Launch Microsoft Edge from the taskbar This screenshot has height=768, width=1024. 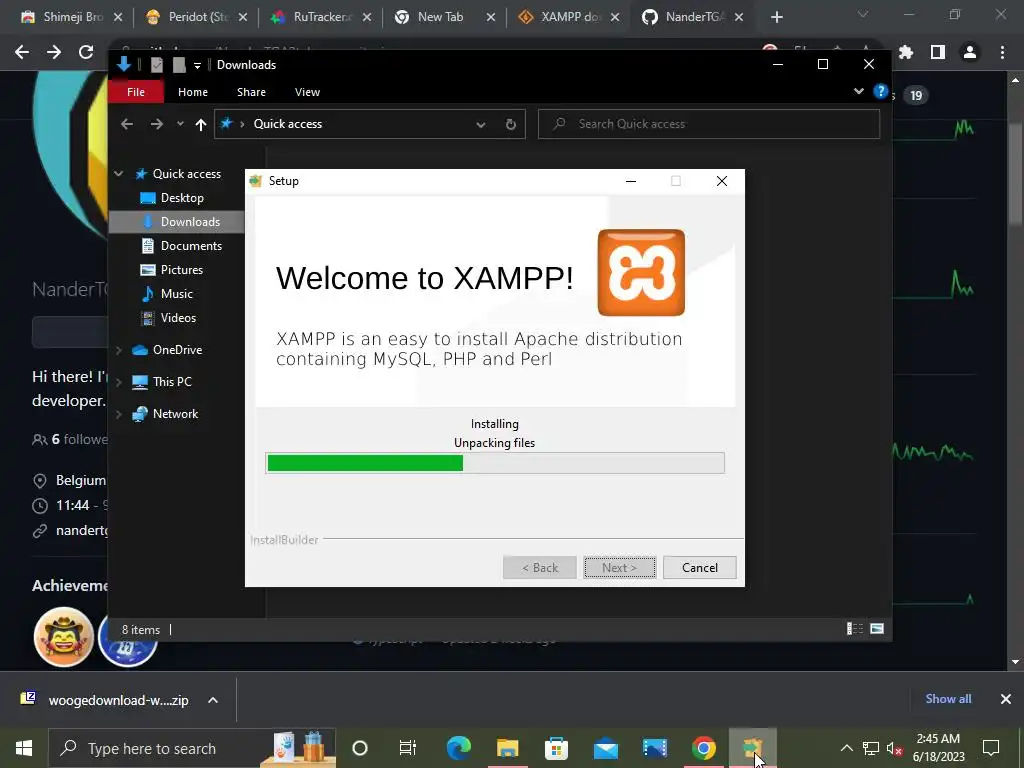(458, 748)
